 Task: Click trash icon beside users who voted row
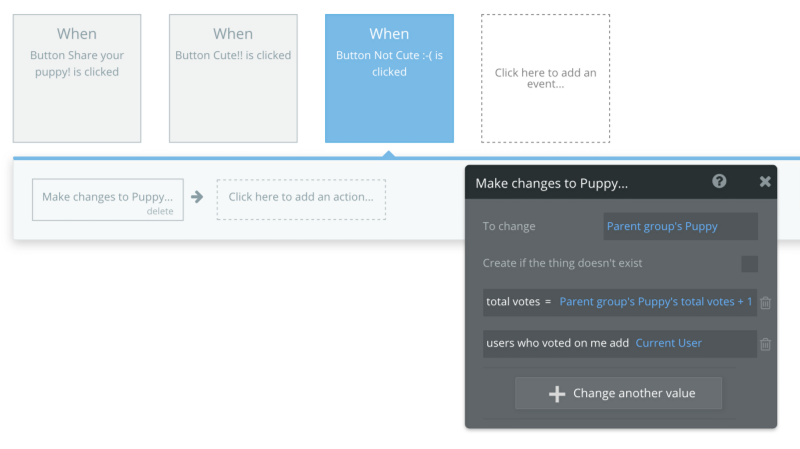coord(765,344)
